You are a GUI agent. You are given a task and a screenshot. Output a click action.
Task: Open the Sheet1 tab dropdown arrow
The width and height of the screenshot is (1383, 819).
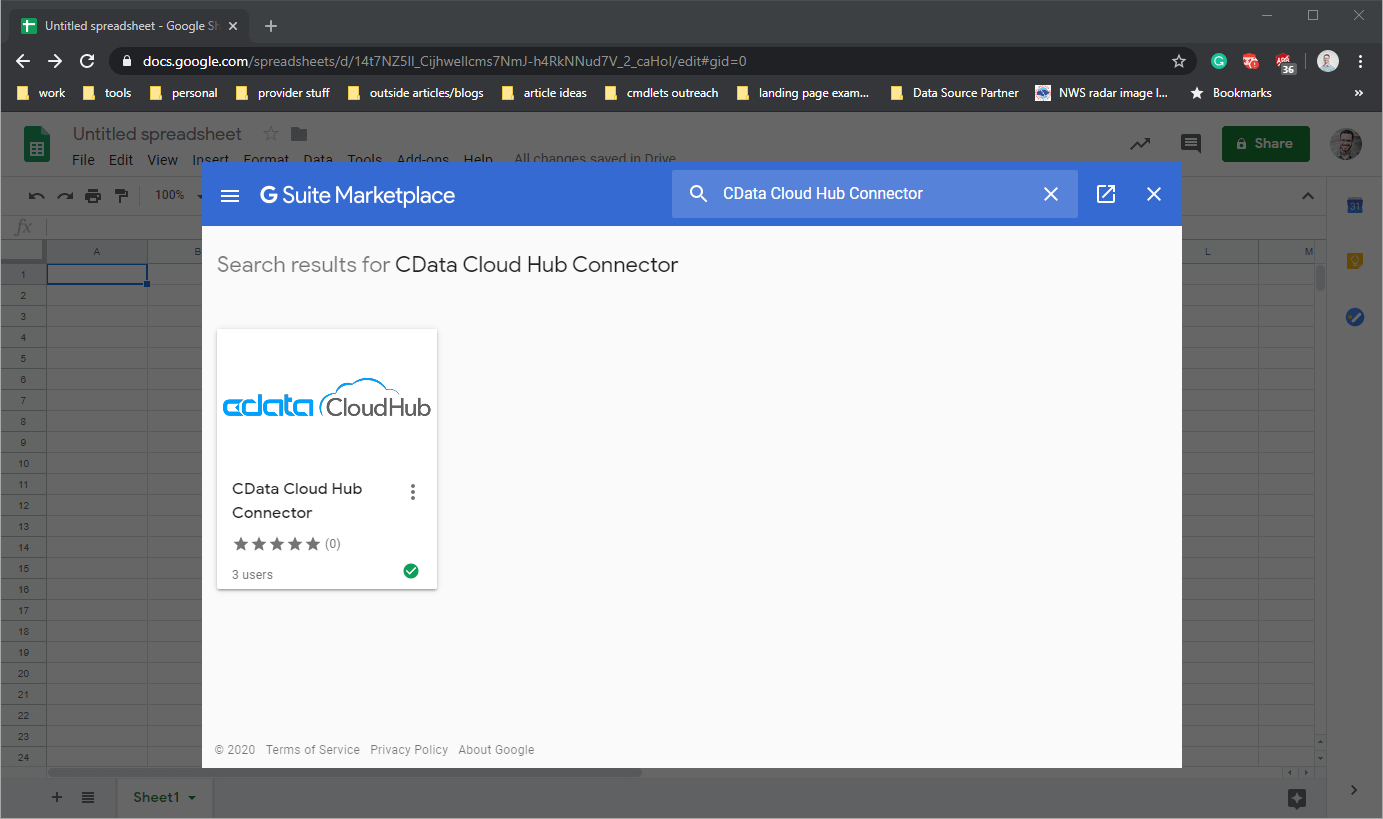192,798
